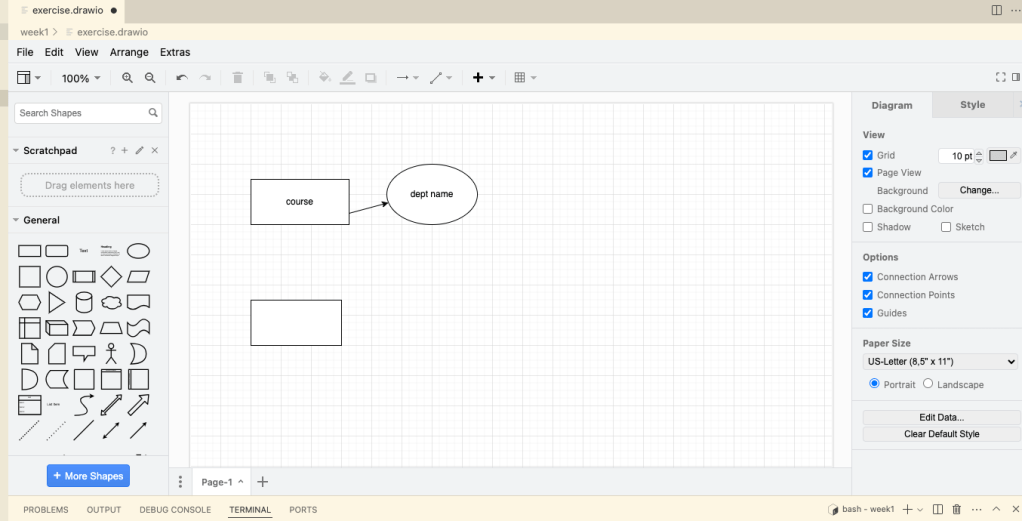This screenshot has height=521, width=1022.
Task: Pick the actor stick figure shape
Action: point(111,353)
